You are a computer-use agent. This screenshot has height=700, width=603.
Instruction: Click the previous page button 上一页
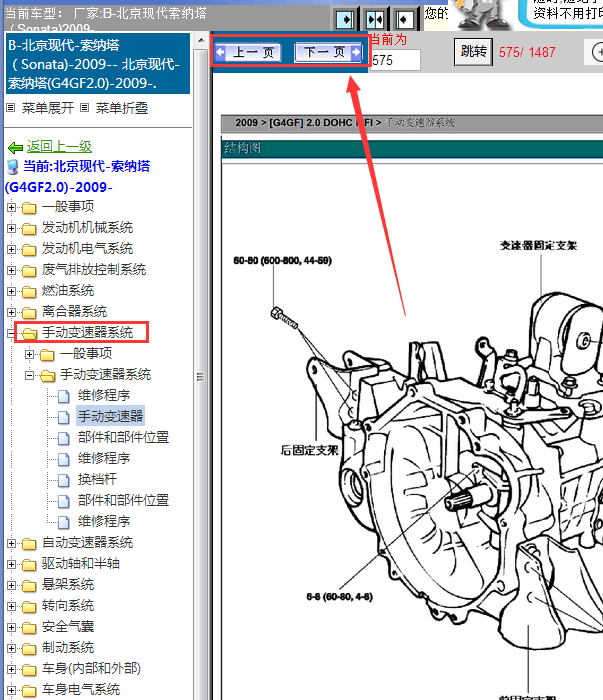[x=248, y=53]
